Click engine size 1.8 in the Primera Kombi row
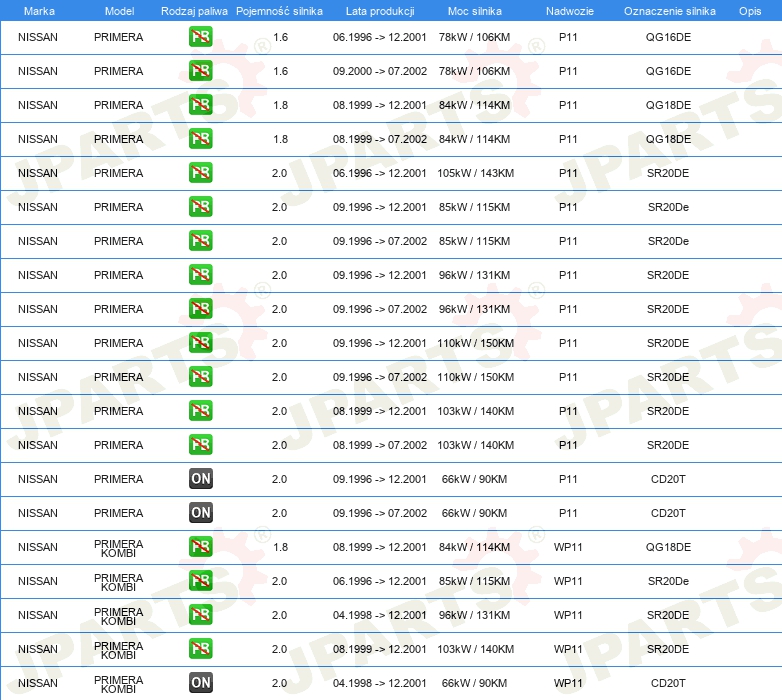This screenshot has width=782, height=700. pos(280,547)
